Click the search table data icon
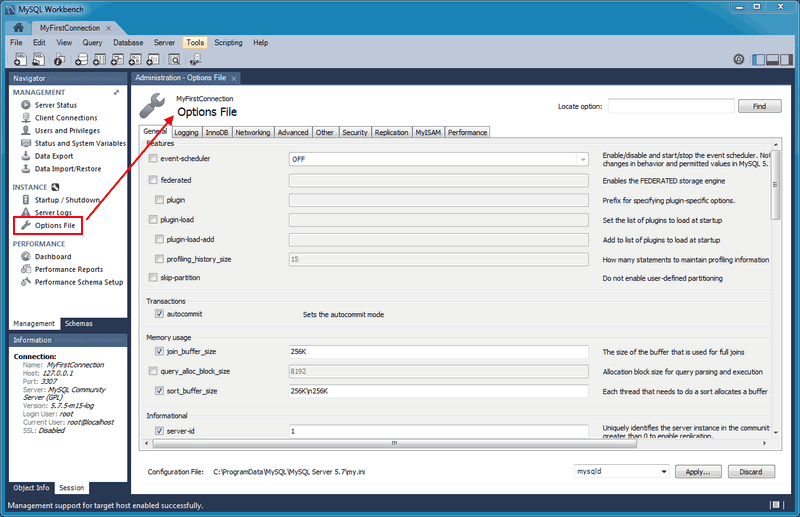This screenshot has height=517, width=800. tap(174, 59)
